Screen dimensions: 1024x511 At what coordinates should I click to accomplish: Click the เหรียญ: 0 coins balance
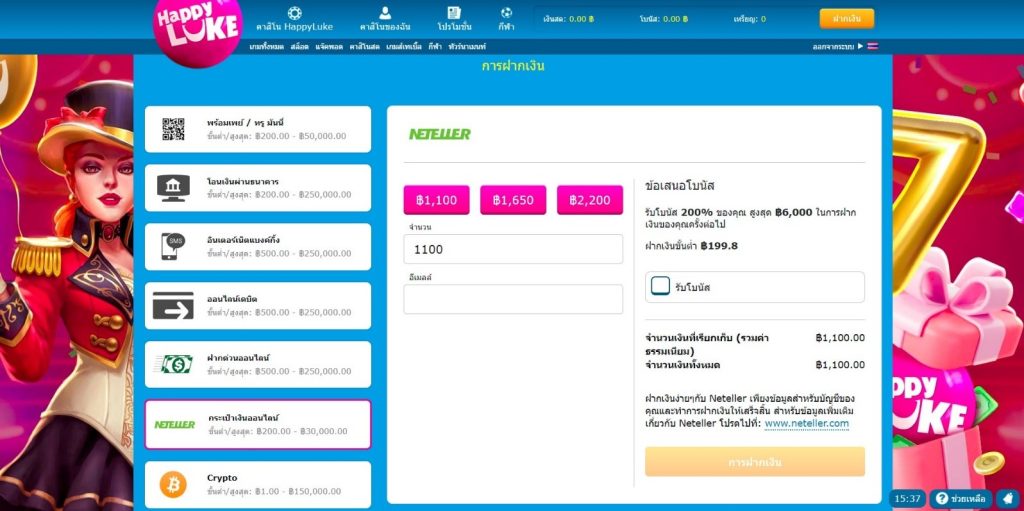coord(750,19)
